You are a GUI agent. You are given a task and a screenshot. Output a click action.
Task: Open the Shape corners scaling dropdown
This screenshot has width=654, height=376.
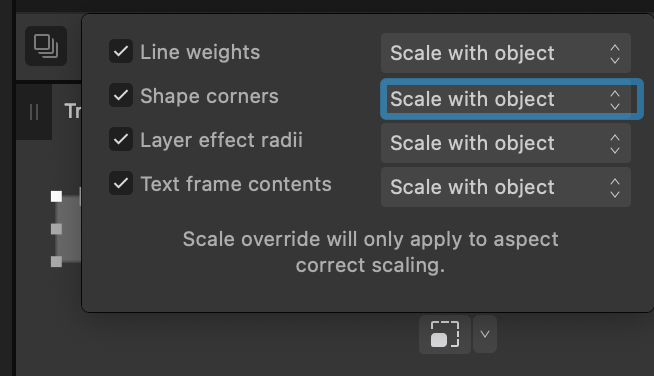point(511,99)
